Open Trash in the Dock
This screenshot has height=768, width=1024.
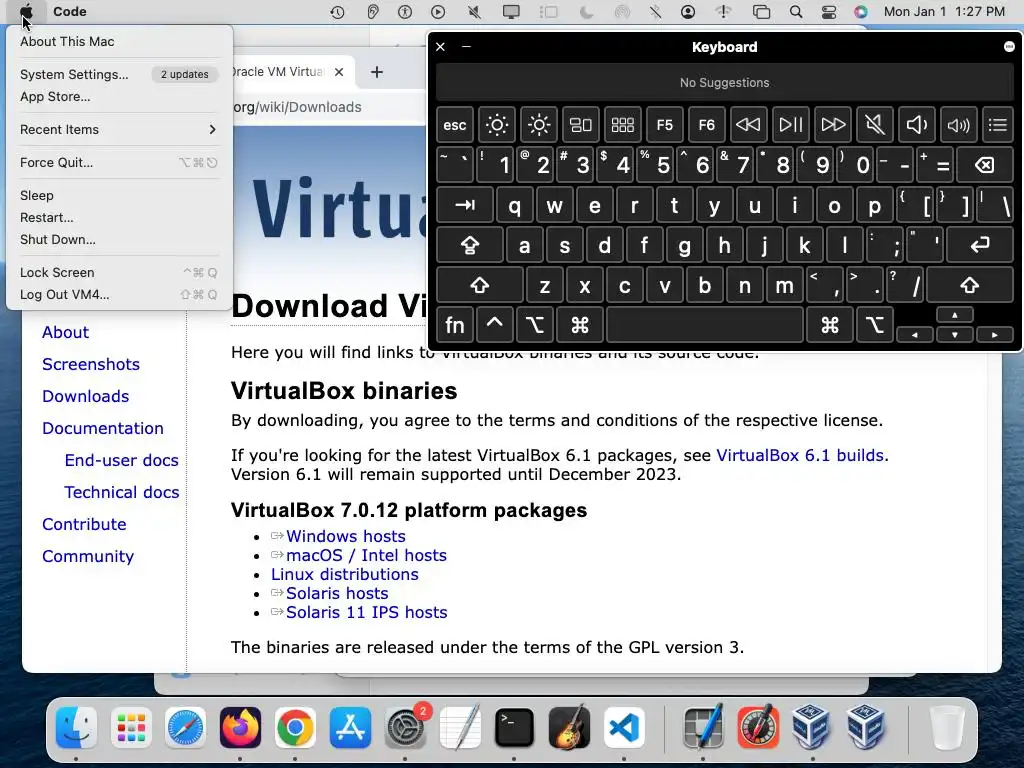(x=947, y=727)
